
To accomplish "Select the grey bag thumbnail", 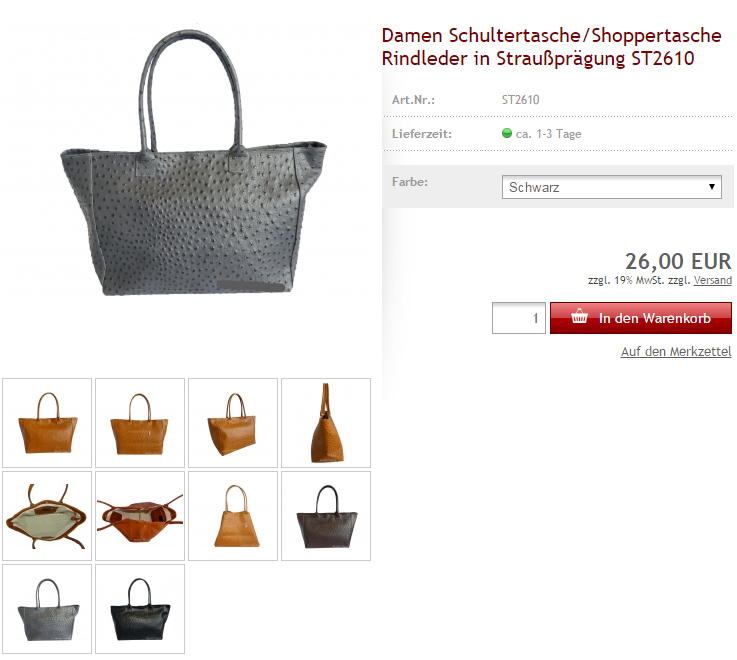I will coord(47,609).
